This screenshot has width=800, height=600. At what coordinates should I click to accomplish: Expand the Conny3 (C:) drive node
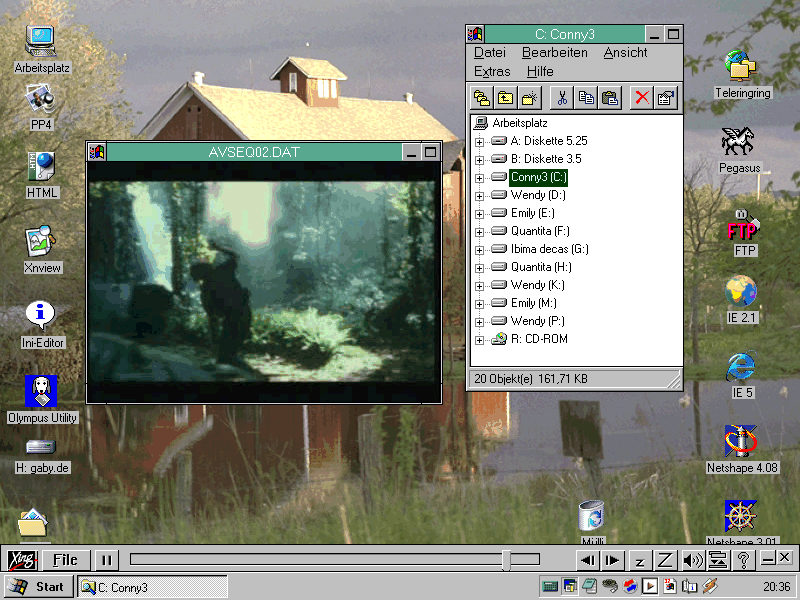click(480, 177)
